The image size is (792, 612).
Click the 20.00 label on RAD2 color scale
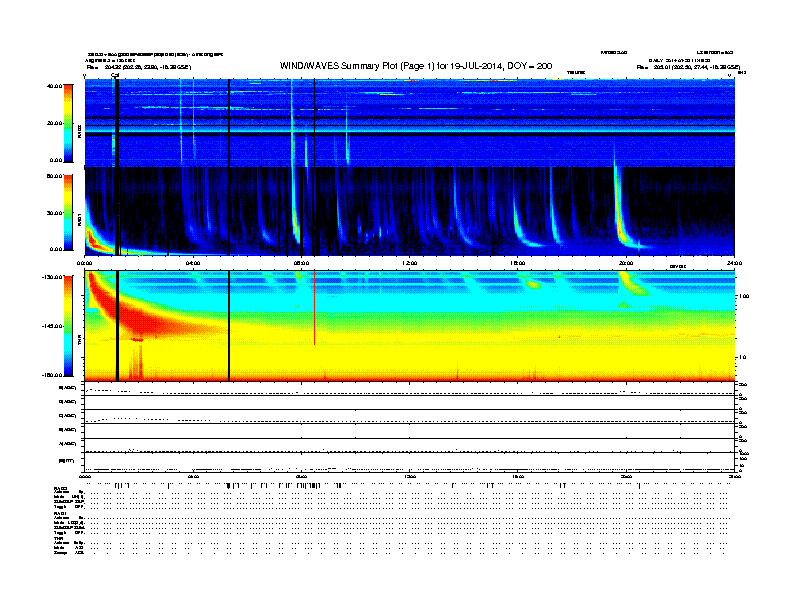click(54, 123)
